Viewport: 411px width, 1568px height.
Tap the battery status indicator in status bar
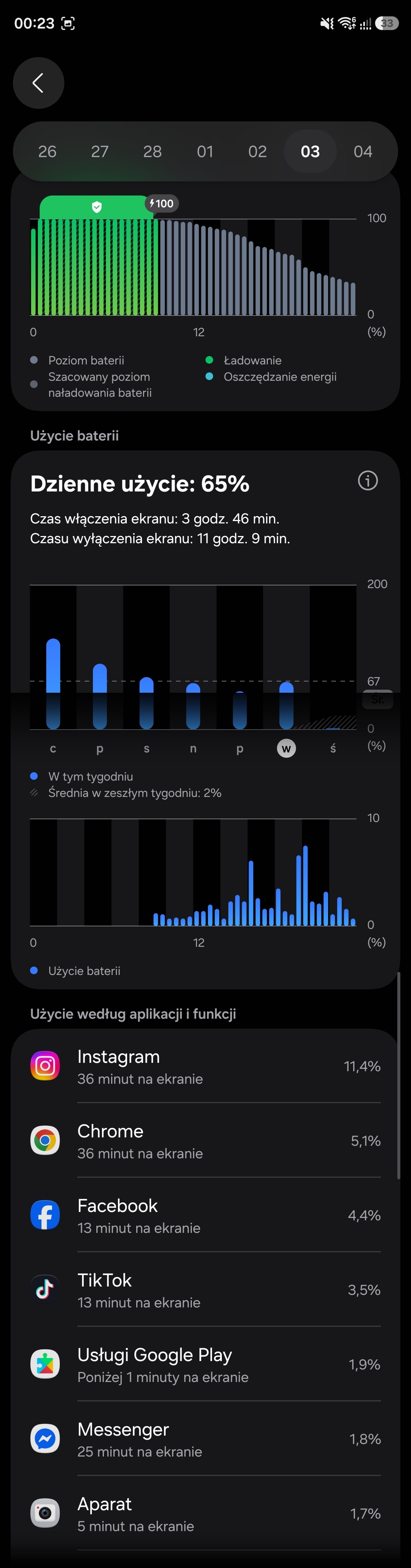[387, 23]
